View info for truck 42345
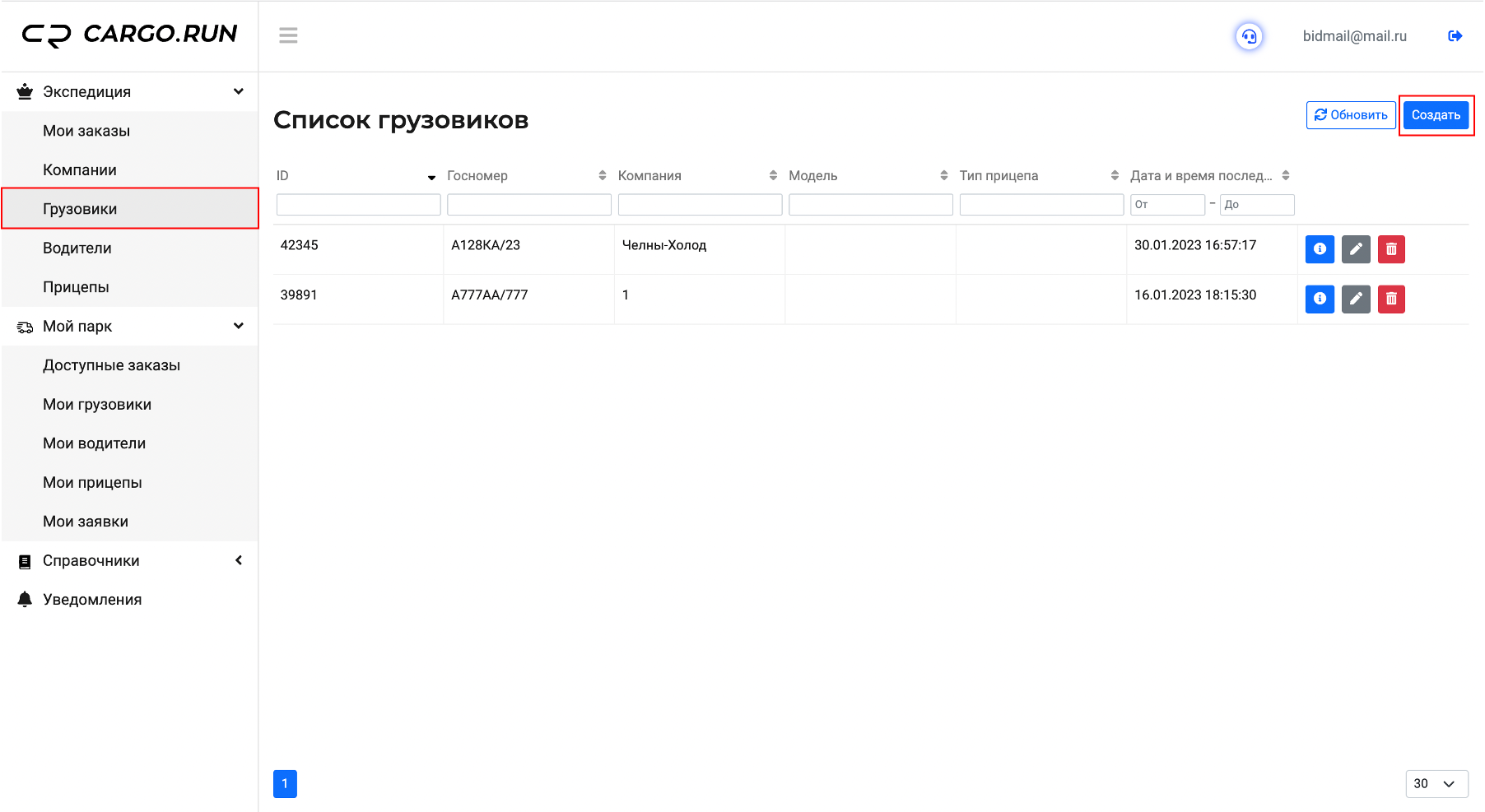 tap(1320, 248)
